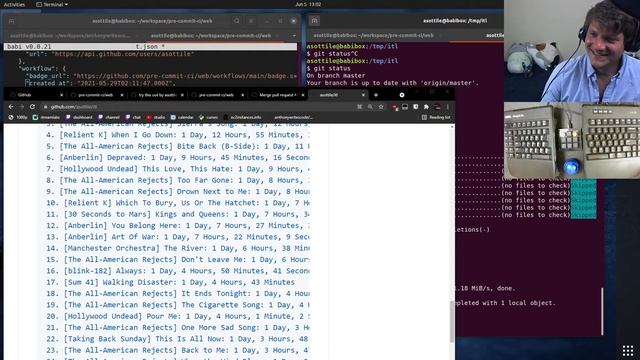Click 'On branch master' terminal line
Image resolution: width=640 pixels, height=360 pixels.
tap(336, 76)
